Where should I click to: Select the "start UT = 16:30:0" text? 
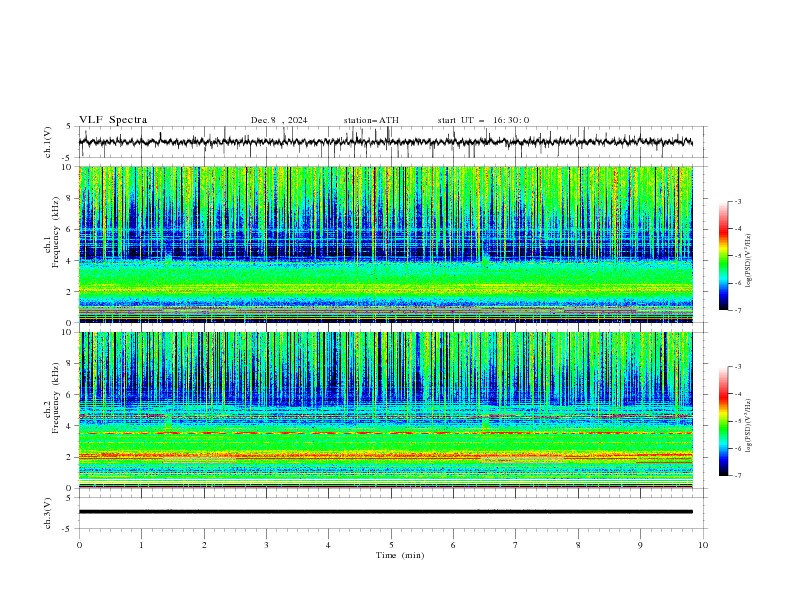(483, 120)
